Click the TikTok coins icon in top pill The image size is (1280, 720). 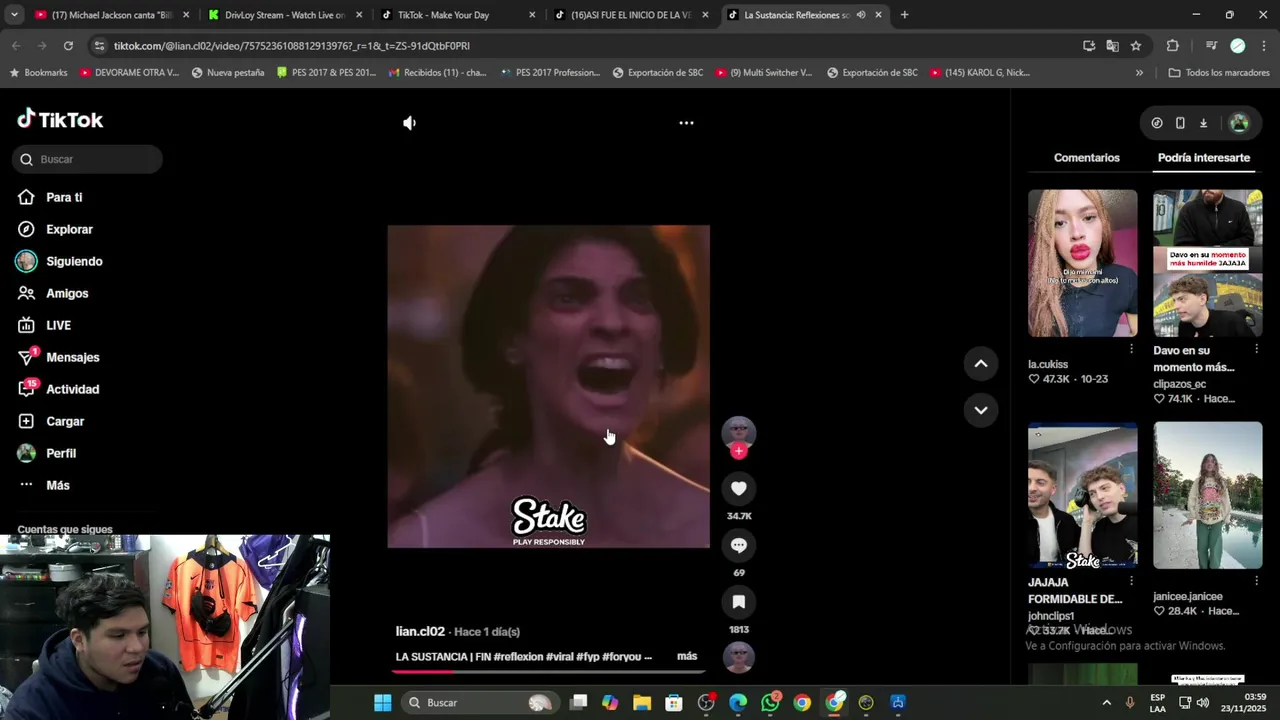pyautogui.click(x=1157, y=123)
